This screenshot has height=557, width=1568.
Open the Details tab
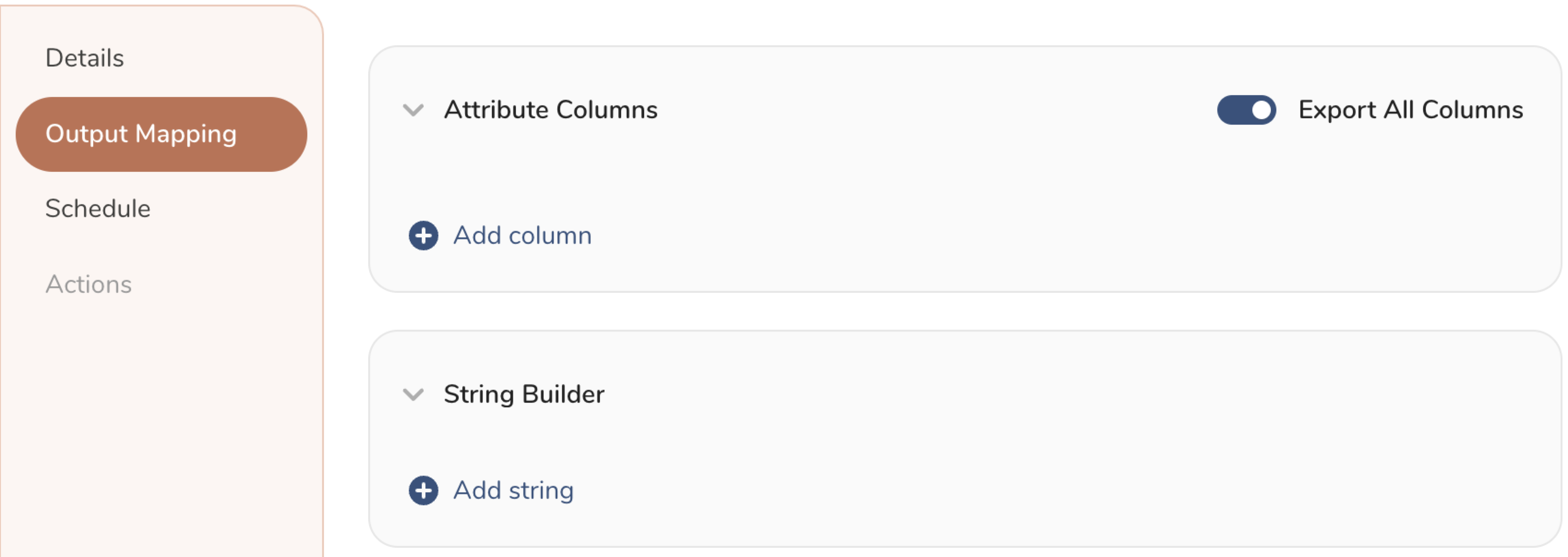tap(84, 59)
